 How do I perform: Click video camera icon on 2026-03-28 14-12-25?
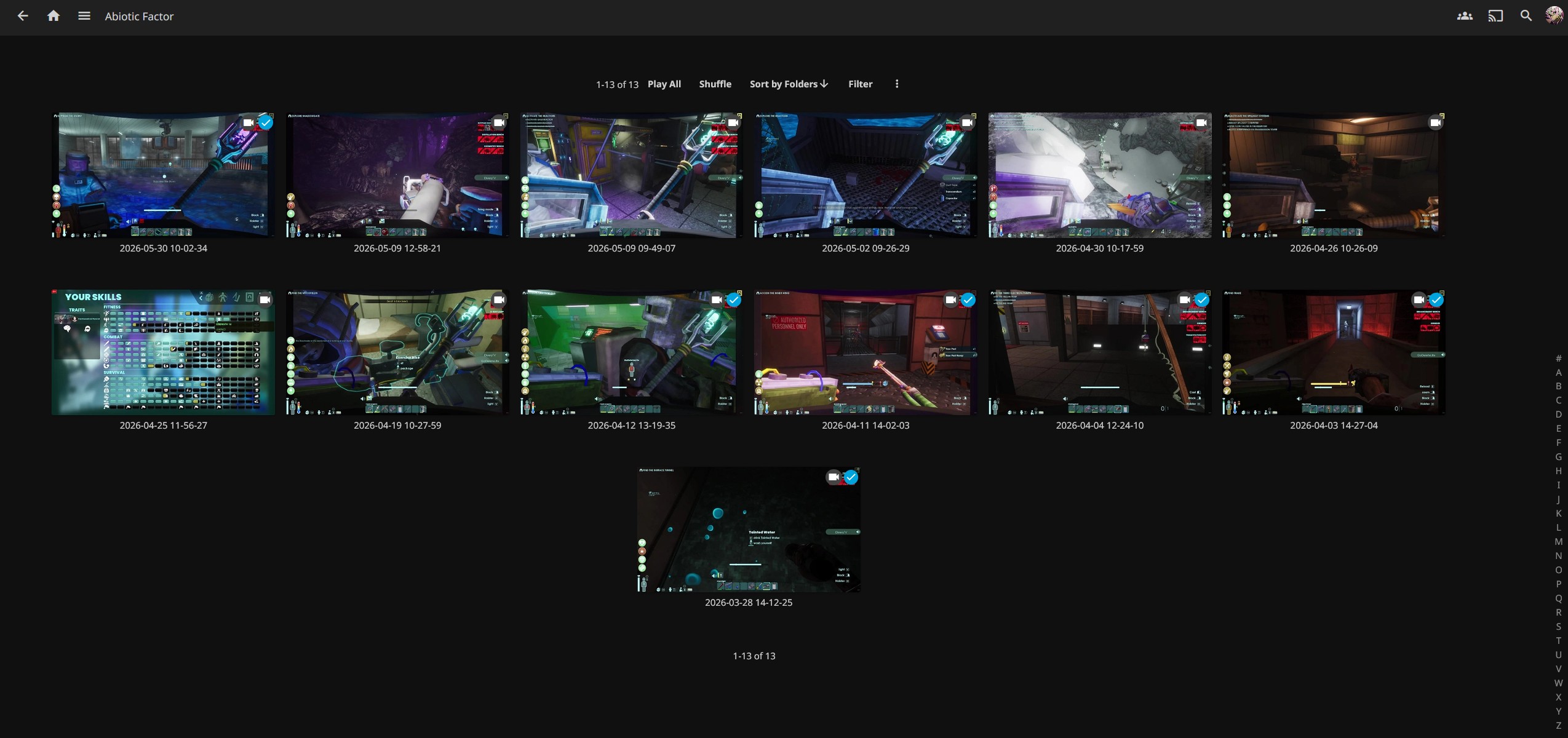click(x=834, y=477)
